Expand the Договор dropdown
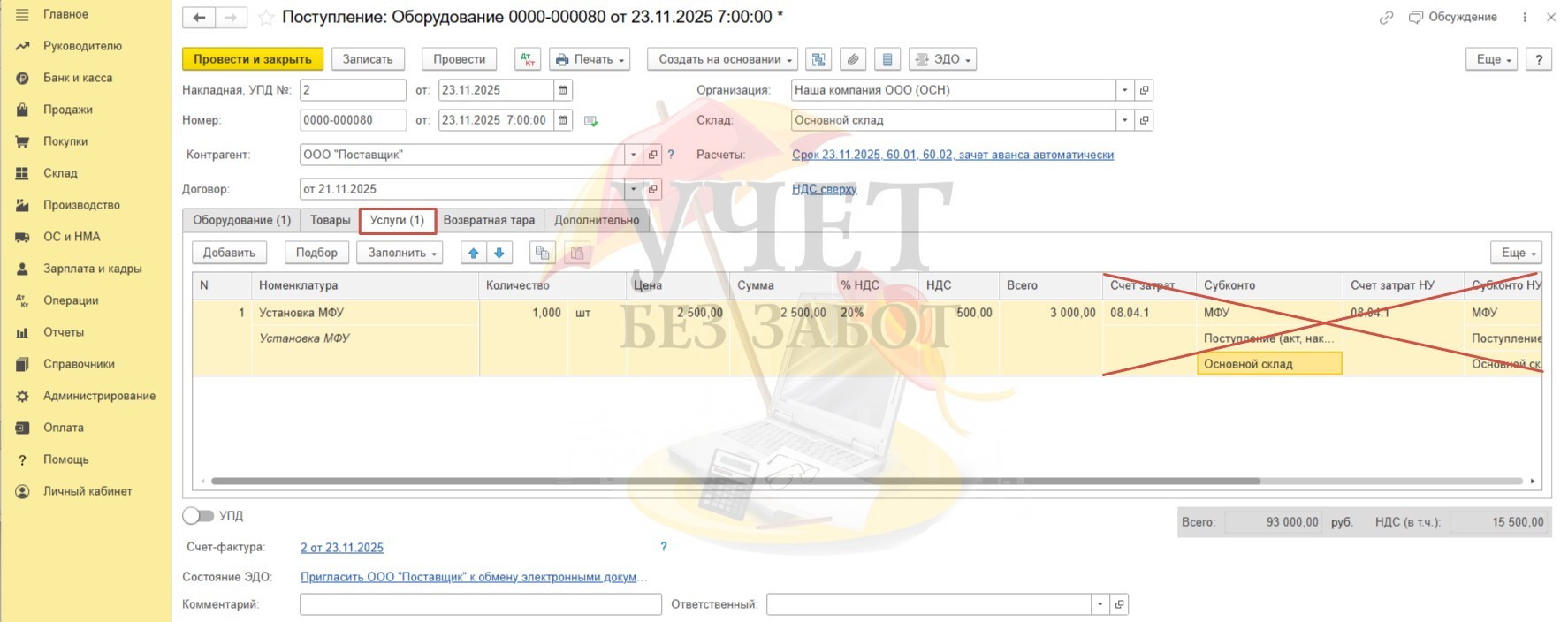1568x622 pixels. (633, 189)
